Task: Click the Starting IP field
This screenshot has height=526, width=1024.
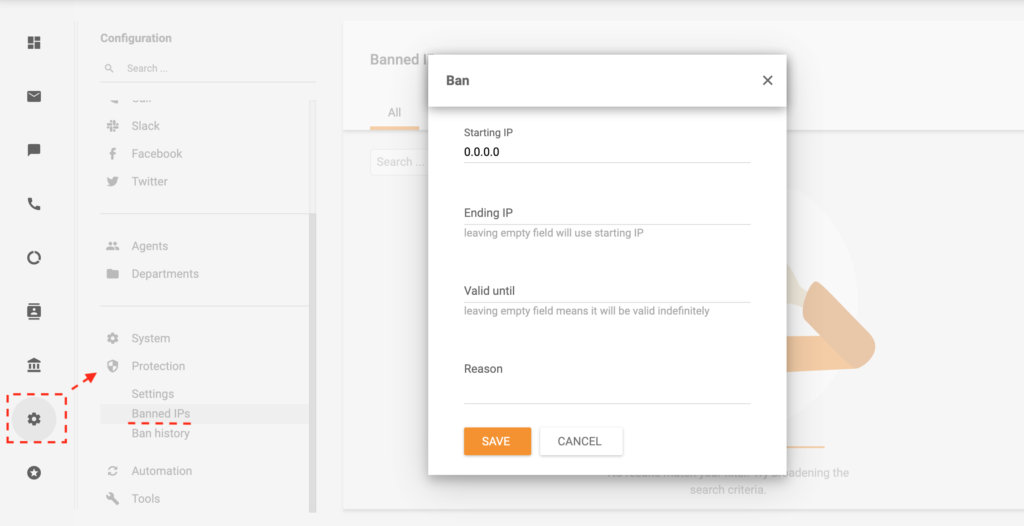Action: [606, 152]
